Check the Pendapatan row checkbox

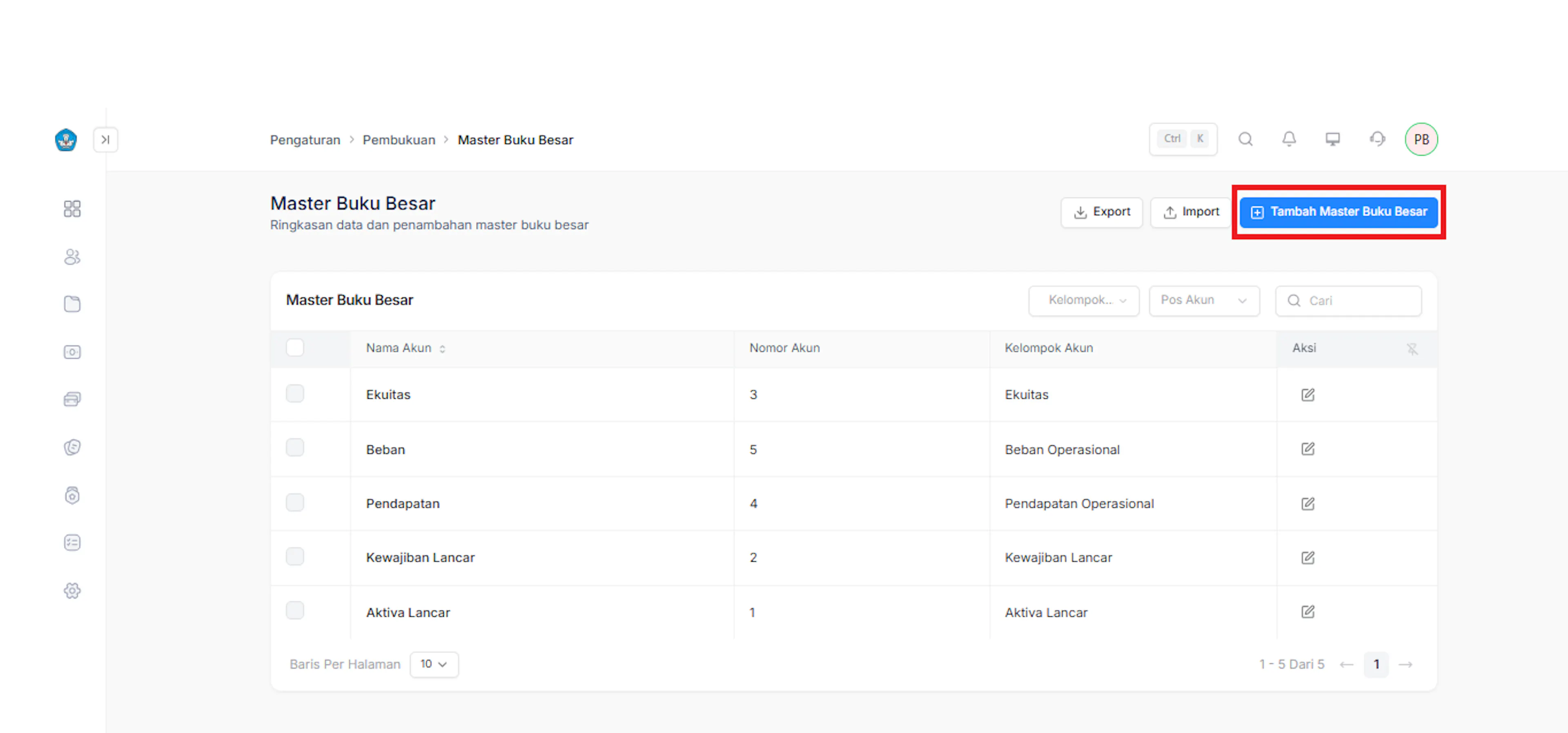tap(294, 502)
